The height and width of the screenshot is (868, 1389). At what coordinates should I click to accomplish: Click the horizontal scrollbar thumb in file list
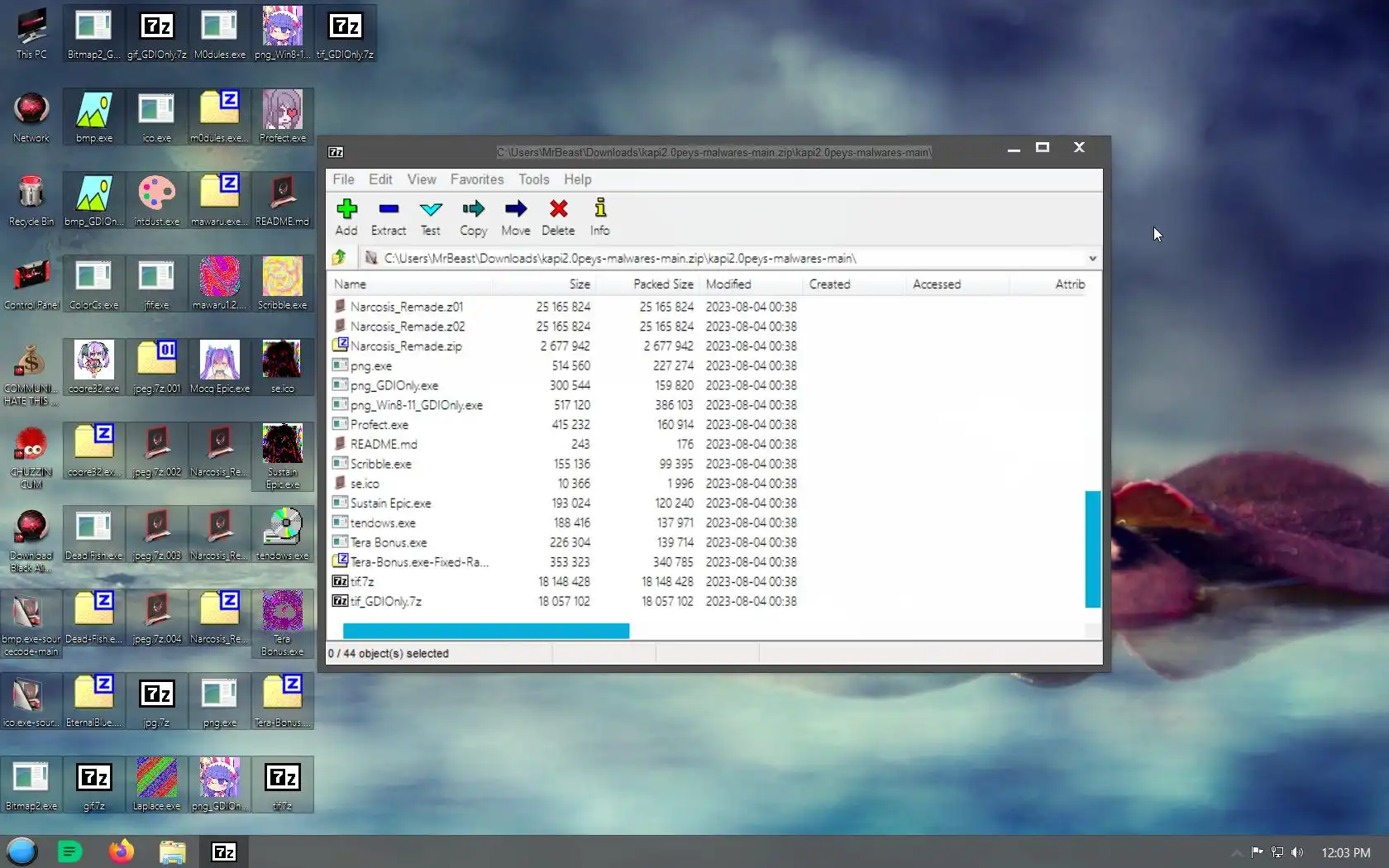(x=486, y=631)
